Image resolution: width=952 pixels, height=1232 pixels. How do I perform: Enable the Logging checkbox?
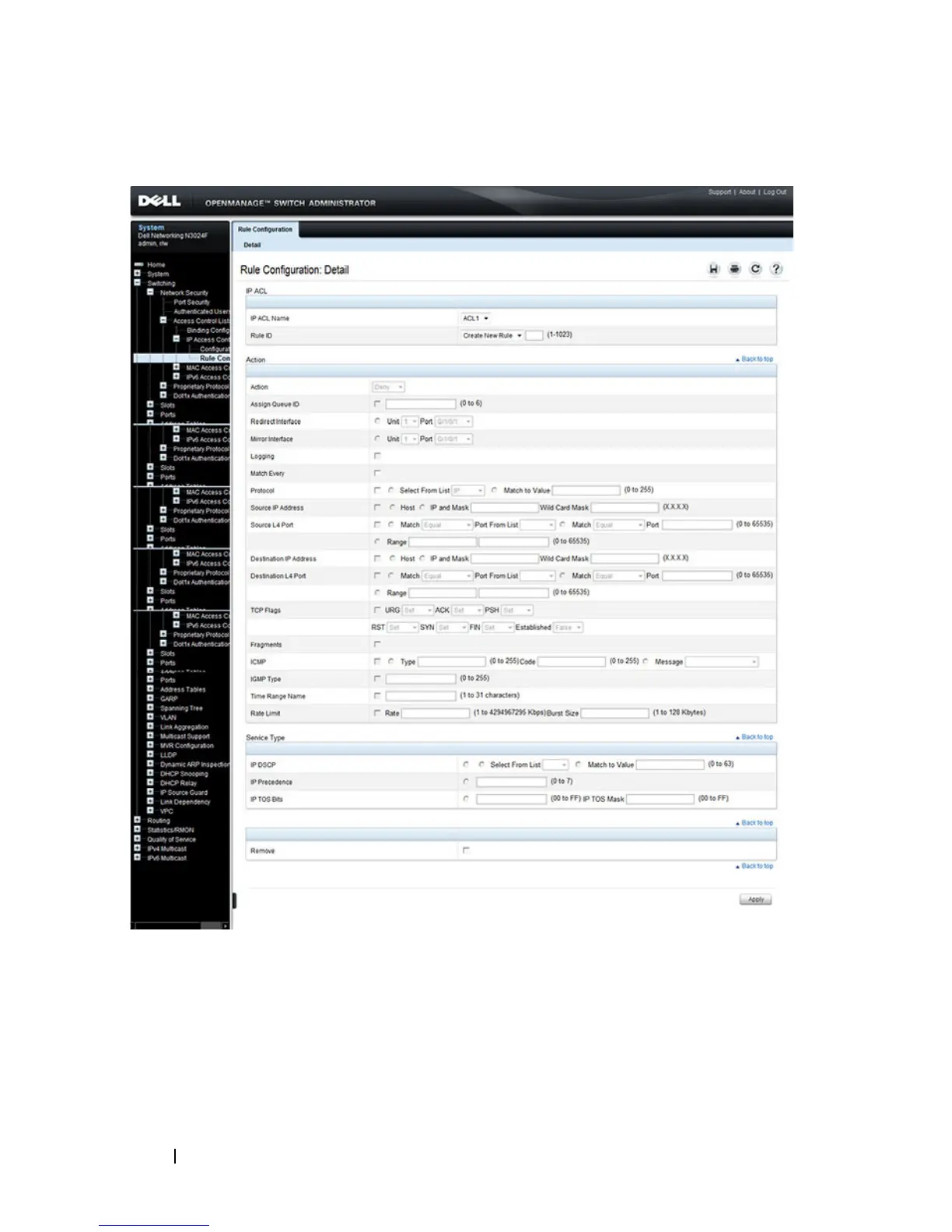(377, 456)
